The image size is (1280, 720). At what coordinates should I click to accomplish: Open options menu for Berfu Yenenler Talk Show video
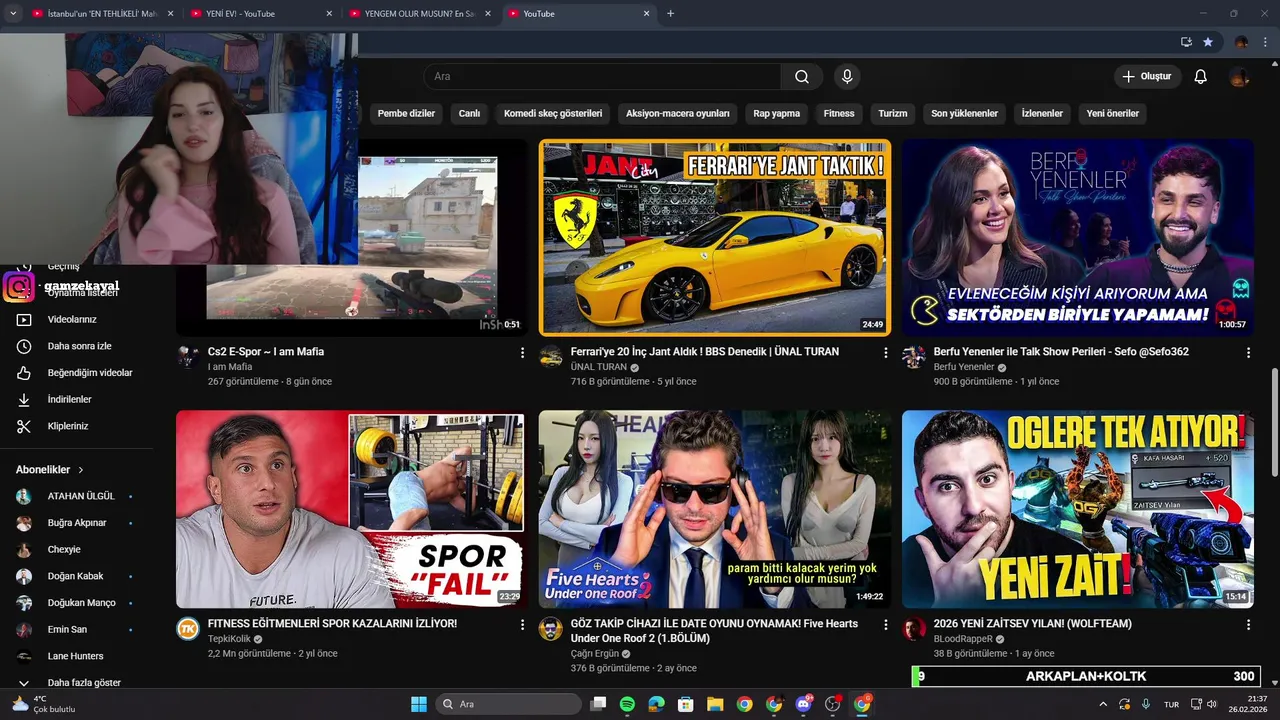click(x=1248, y=353)
